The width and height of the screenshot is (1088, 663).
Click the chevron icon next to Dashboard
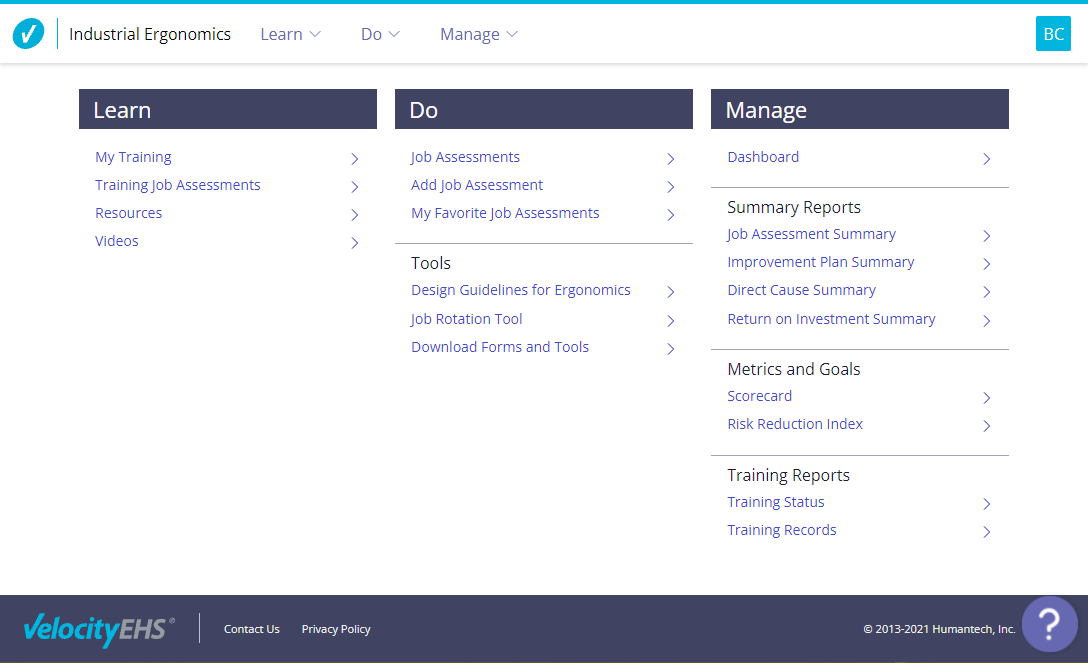(986, 159)
